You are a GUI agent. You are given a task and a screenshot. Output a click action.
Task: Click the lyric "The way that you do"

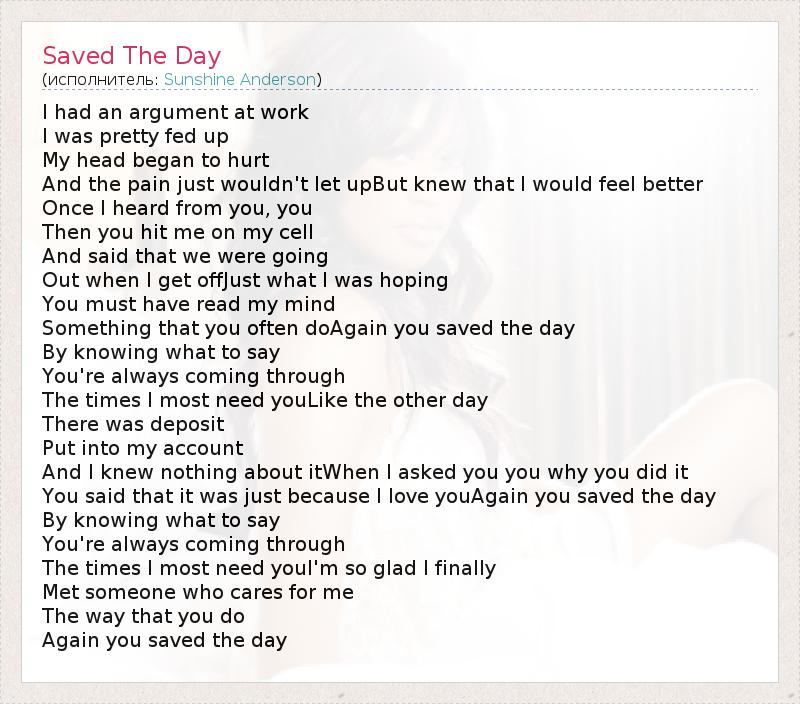coord(143,616)
